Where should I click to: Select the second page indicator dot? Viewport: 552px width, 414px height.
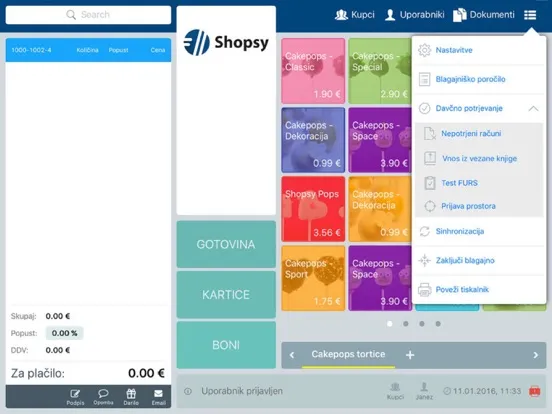tap(406, 324)
